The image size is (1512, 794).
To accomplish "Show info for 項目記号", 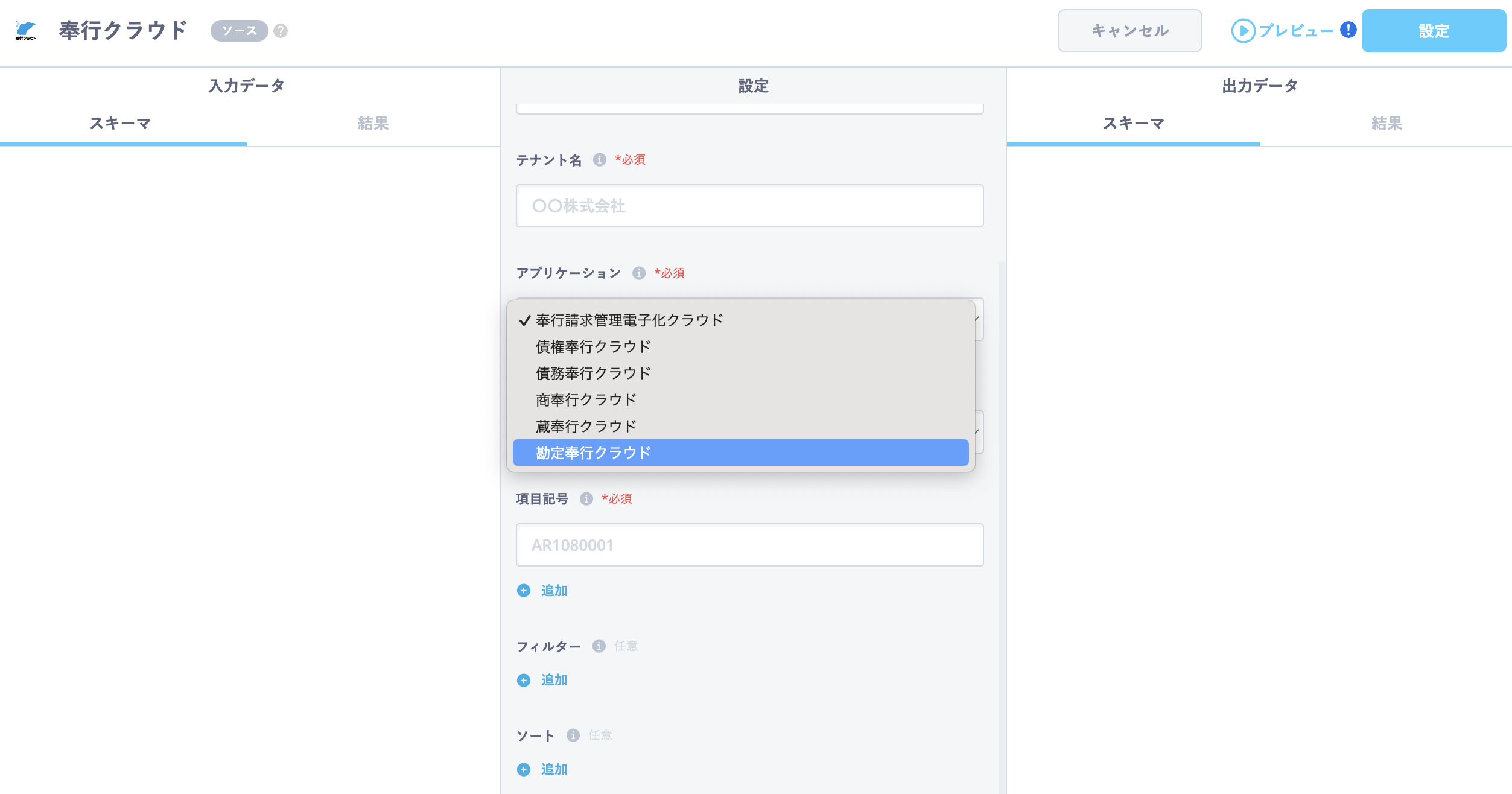I will pyautogui.click(x=586, y=499).
